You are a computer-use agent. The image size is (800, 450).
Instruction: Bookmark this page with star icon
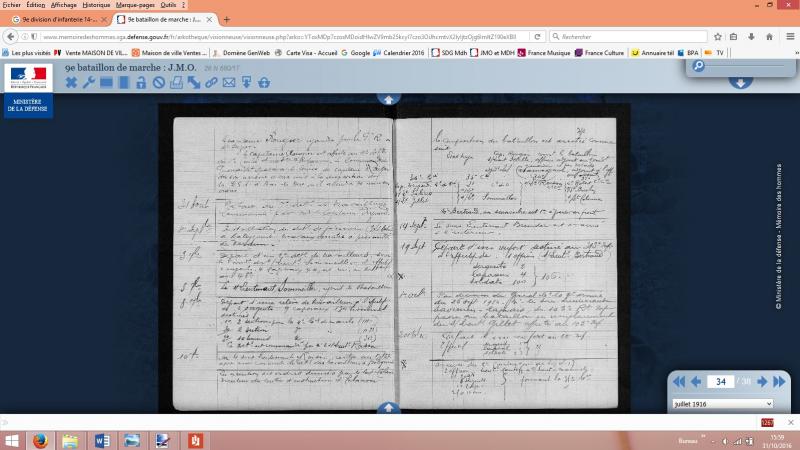tap(718, 37)
